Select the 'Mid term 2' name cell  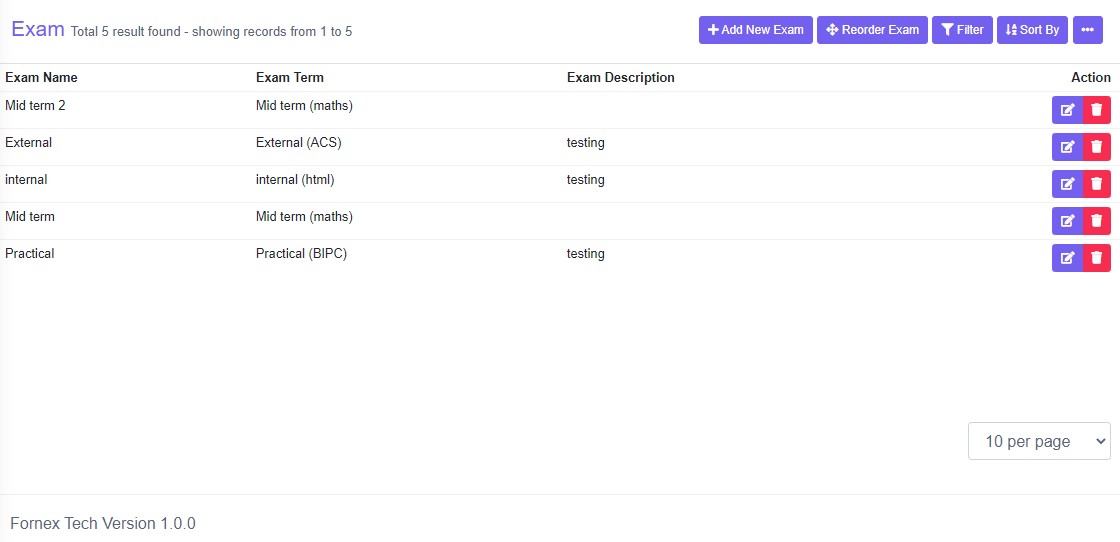(35, 106)
